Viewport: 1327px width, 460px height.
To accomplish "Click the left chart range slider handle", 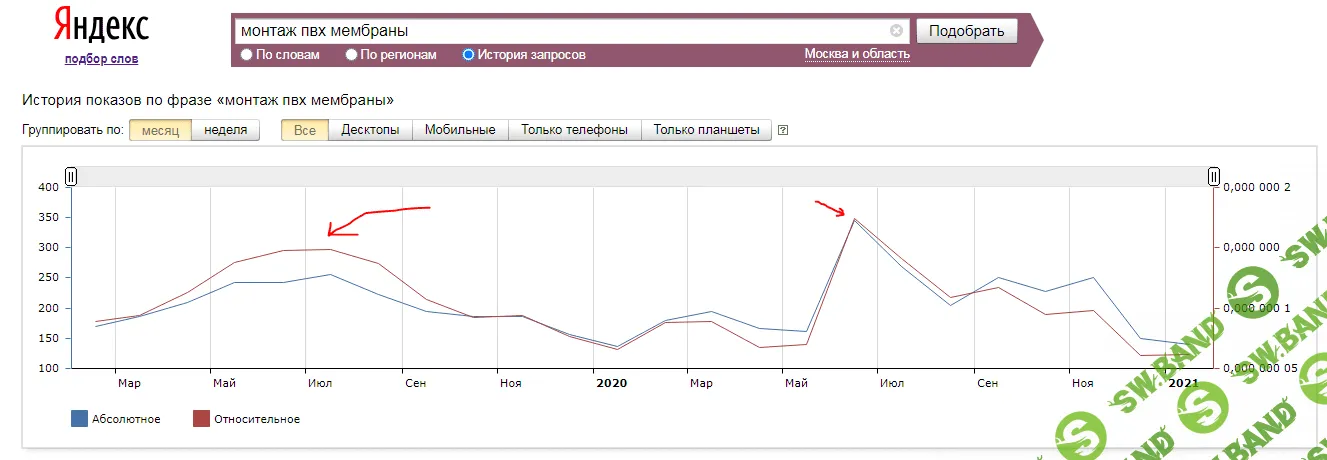I will pyautogui.click(x=71, y=177).
